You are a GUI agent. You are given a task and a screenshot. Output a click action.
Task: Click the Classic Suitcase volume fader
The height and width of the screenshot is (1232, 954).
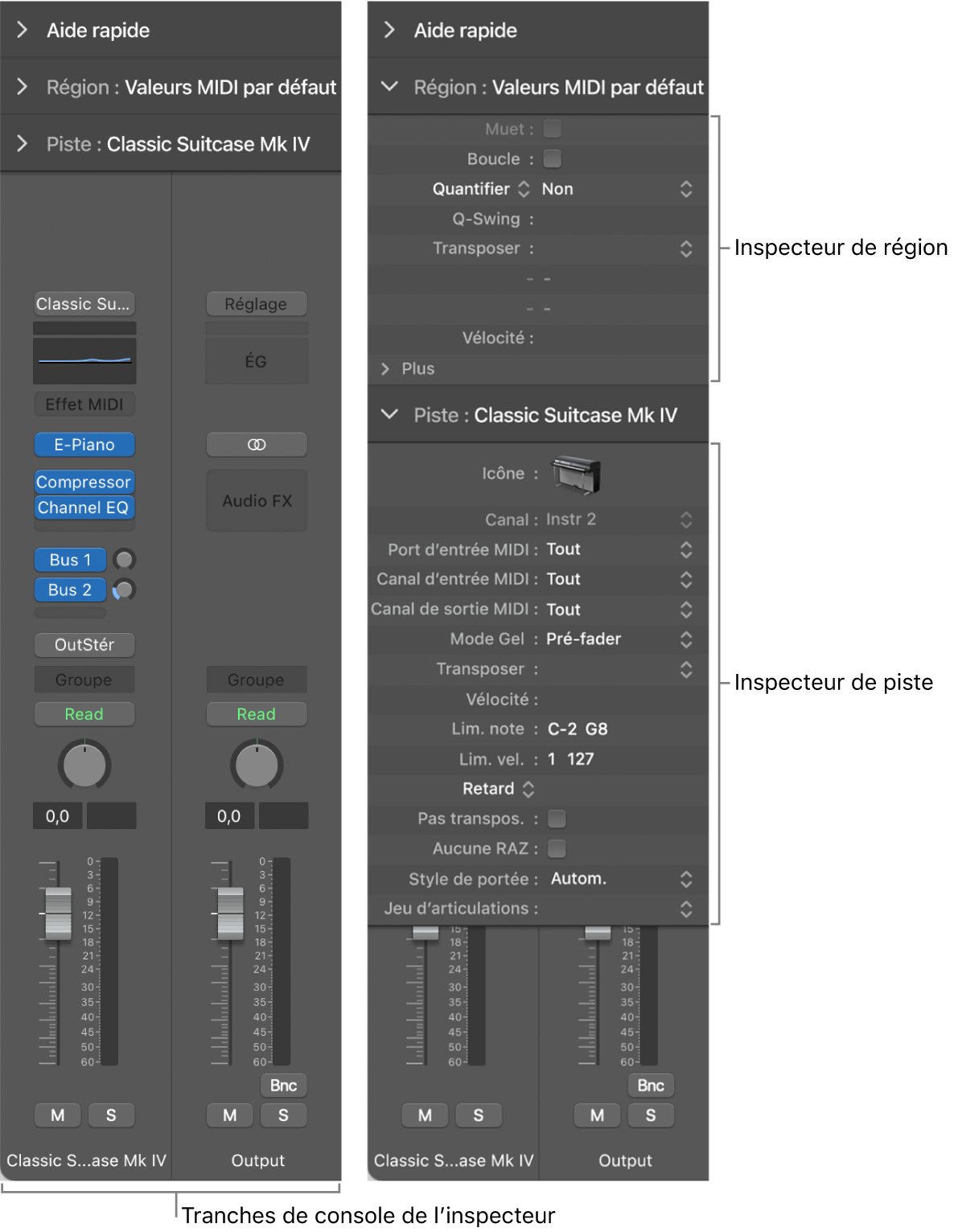(58, 913)
